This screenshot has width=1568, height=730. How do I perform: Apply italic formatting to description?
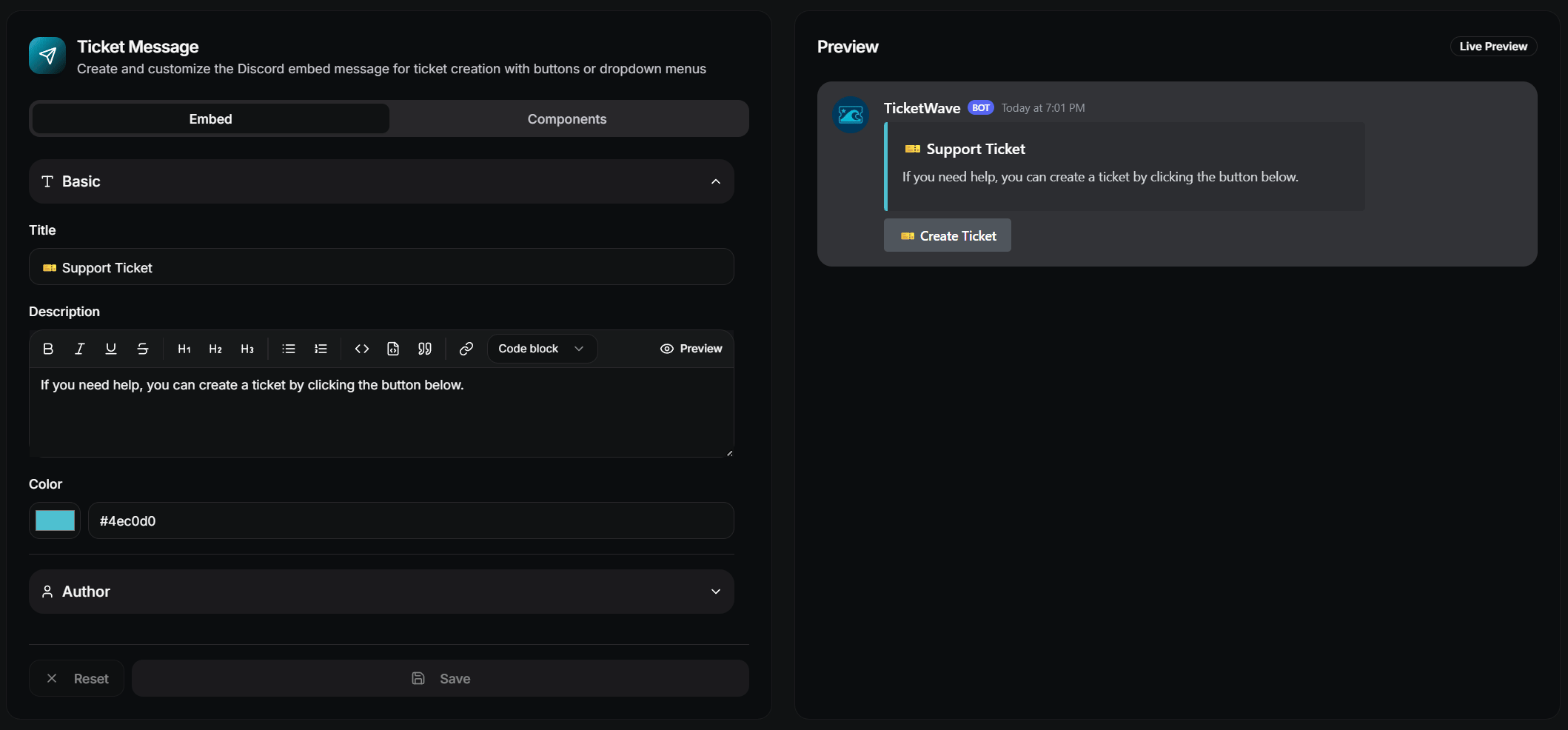click(x=80, y=349)
